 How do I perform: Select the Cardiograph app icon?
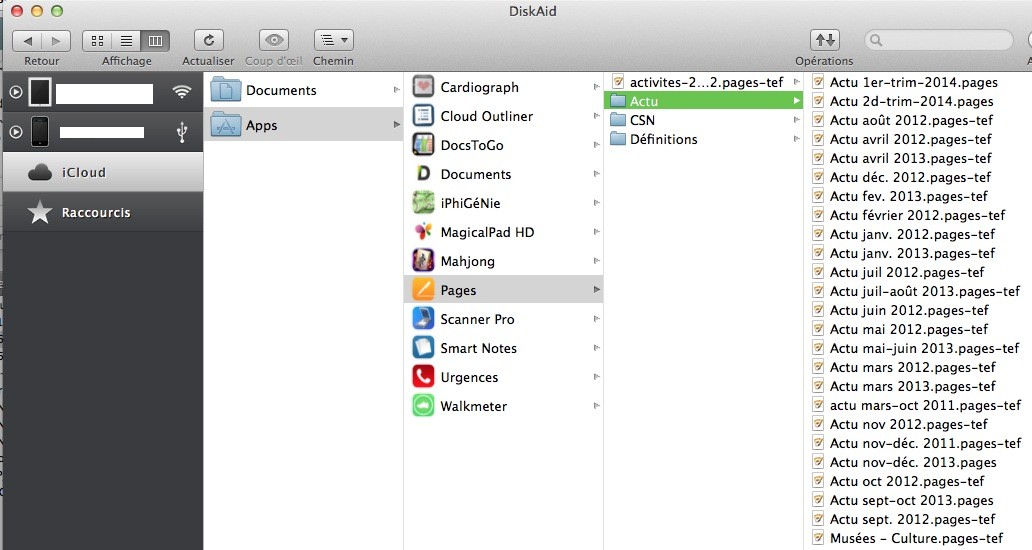tap(424, 87)
